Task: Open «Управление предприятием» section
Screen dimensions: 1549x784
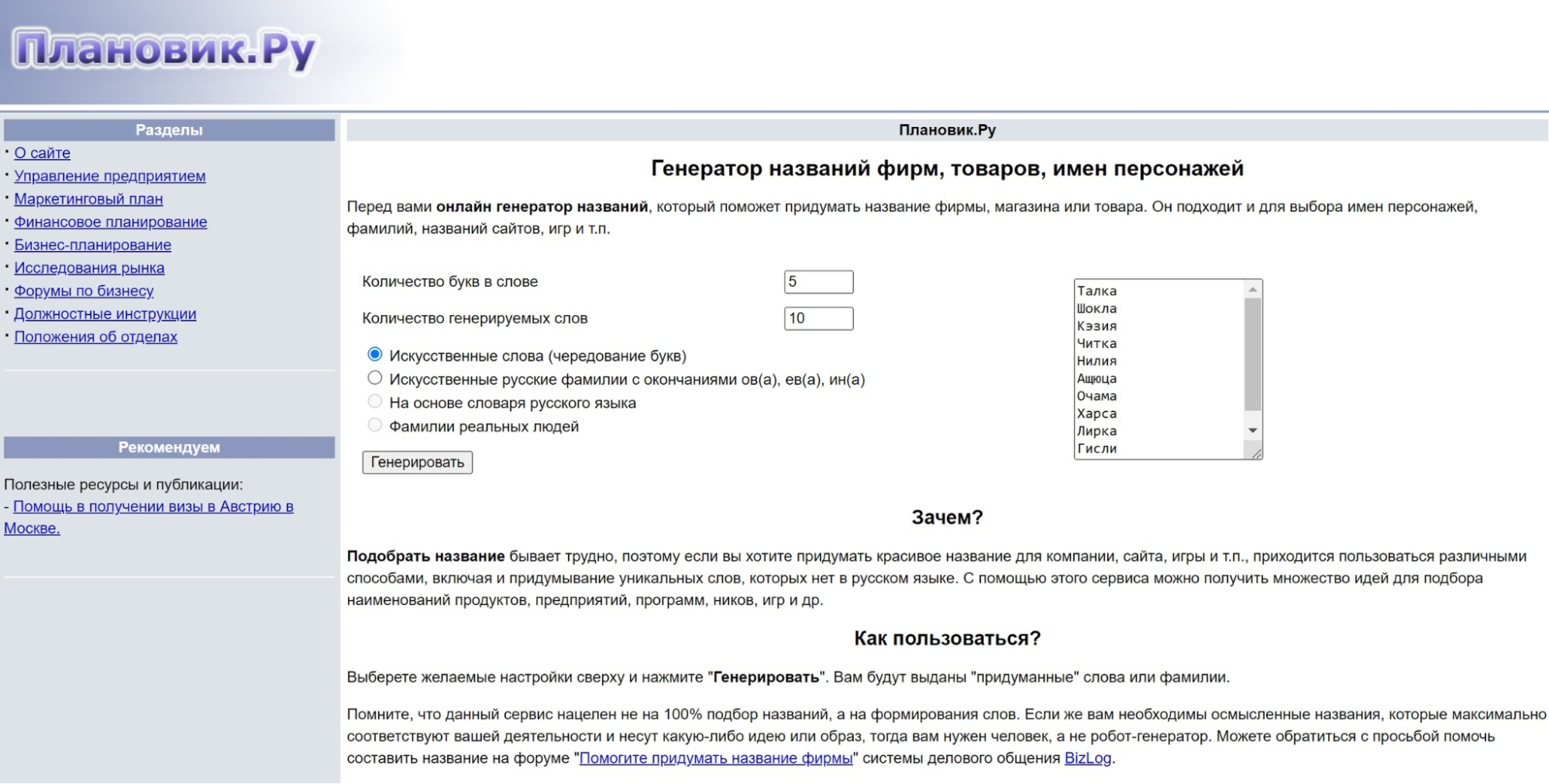Action: [110, 176]
